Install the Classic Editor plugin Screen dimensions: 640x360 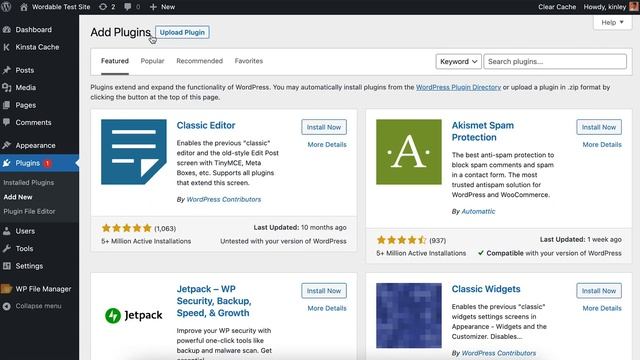click(324, 127)
